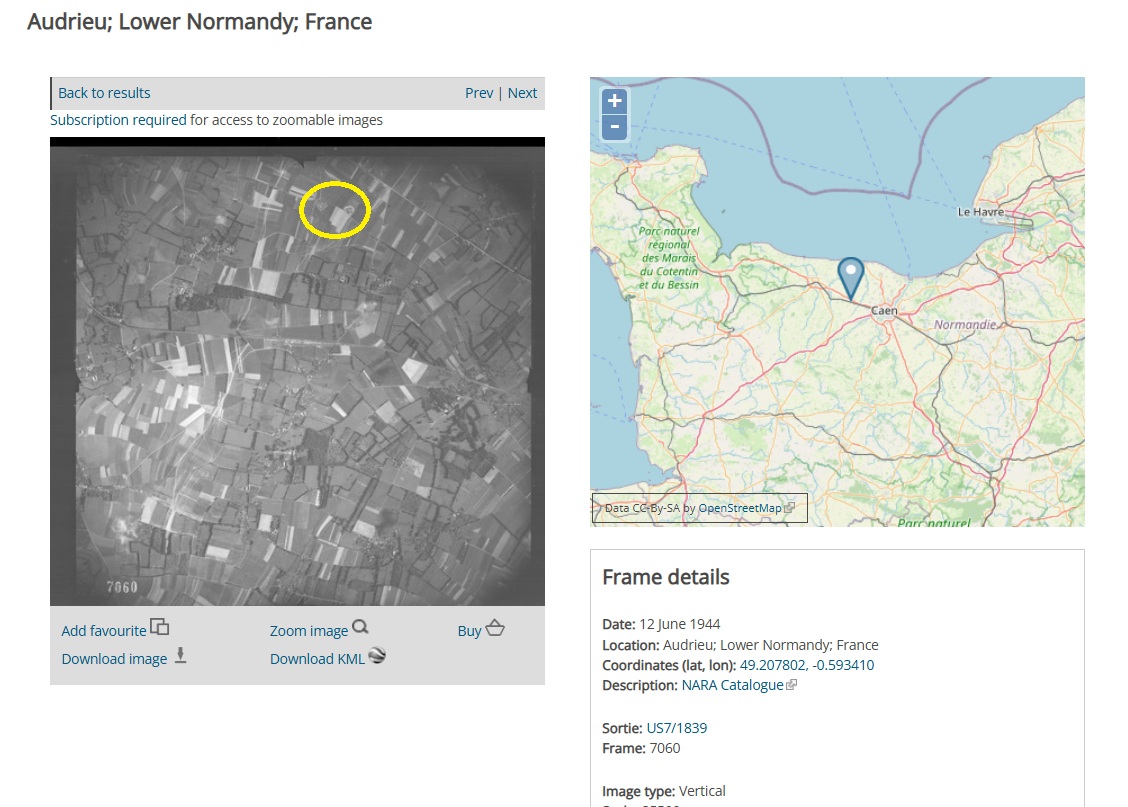The width and height of the screenshot is (1128, 807).
Task: Click the map zoom in plus button
Action: [x=614, y=101]
